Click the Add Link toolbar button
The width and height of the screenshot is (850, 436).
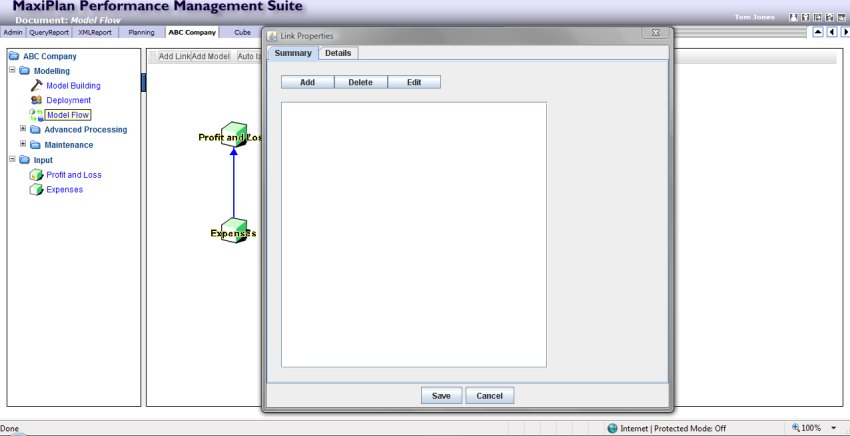pos(174,56)
